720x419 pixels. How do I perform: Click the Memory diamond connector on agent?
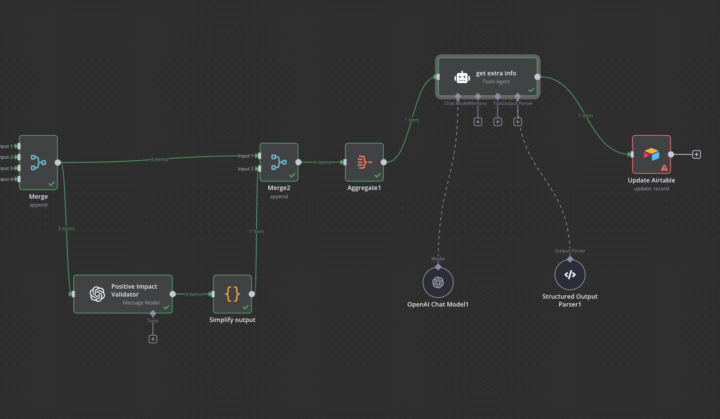pos(478,96)
